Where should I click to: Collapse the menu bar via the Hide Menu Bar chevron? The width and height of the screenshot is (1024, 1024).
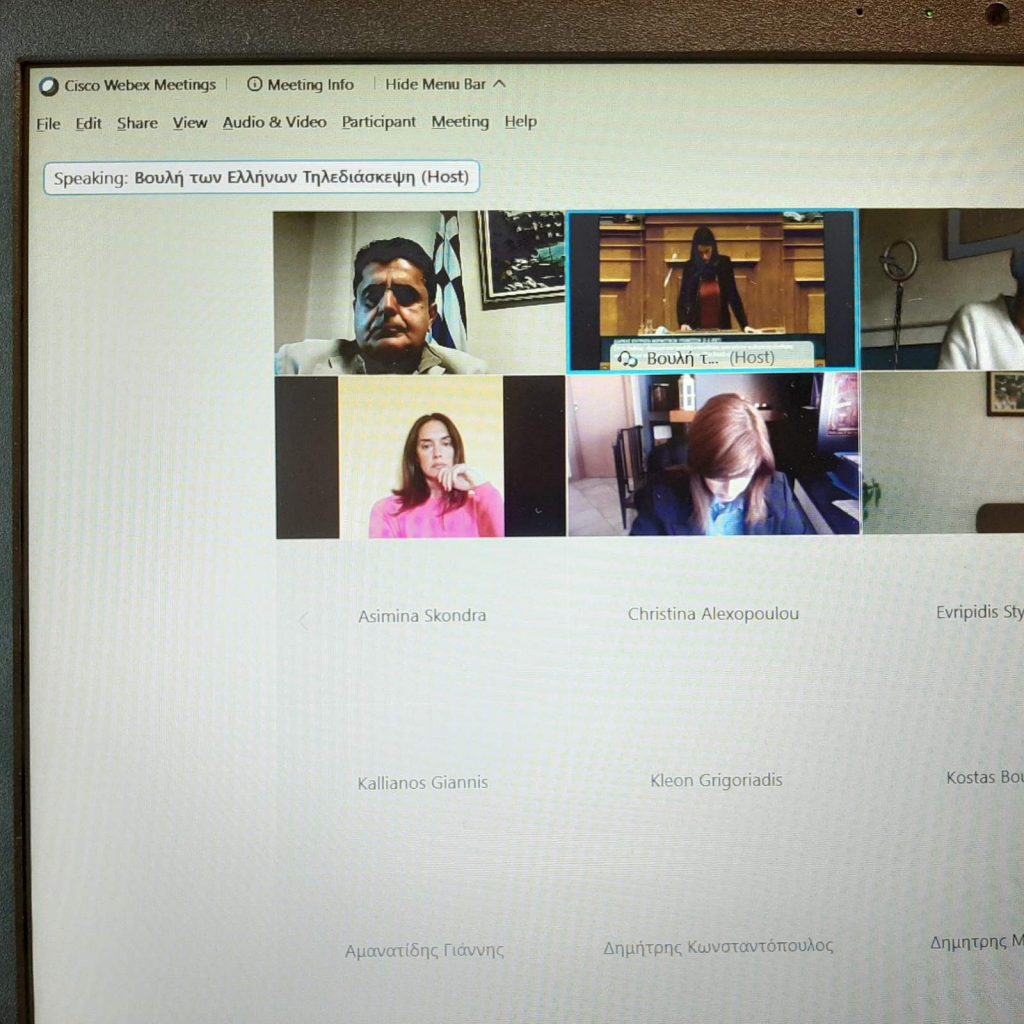tap(500, 84)
